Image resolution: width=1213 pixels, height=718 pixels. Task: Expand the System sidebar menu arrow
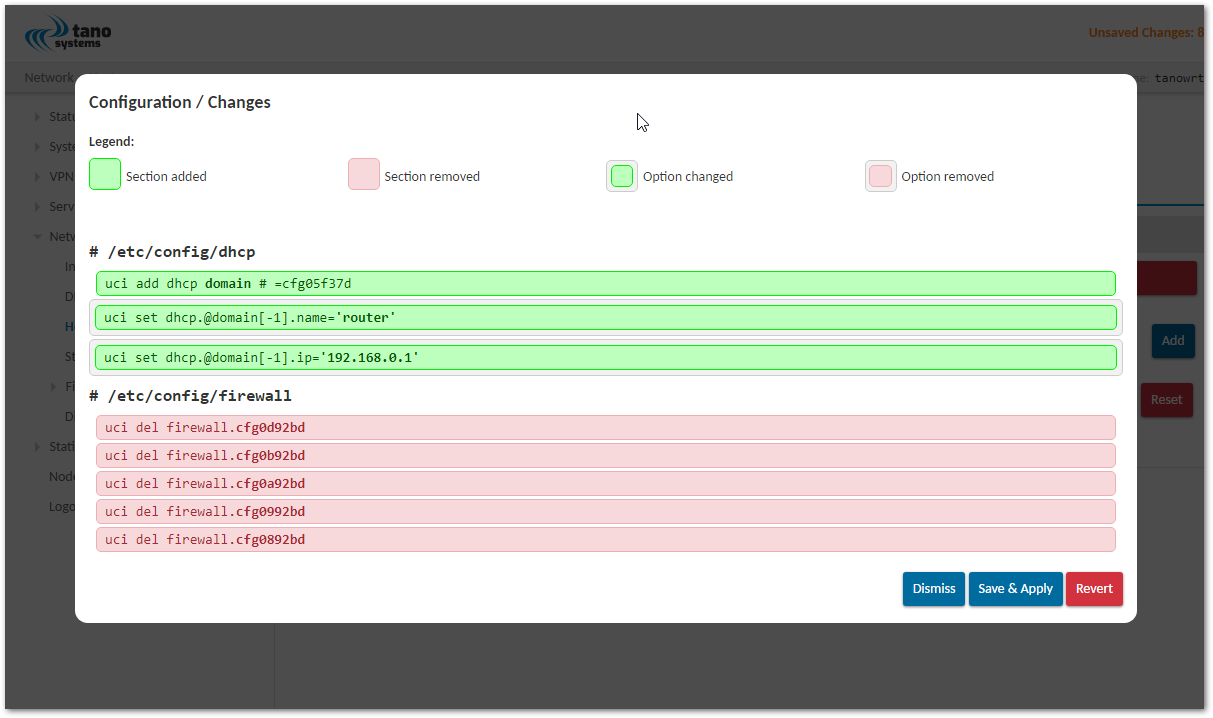point(38,147)
